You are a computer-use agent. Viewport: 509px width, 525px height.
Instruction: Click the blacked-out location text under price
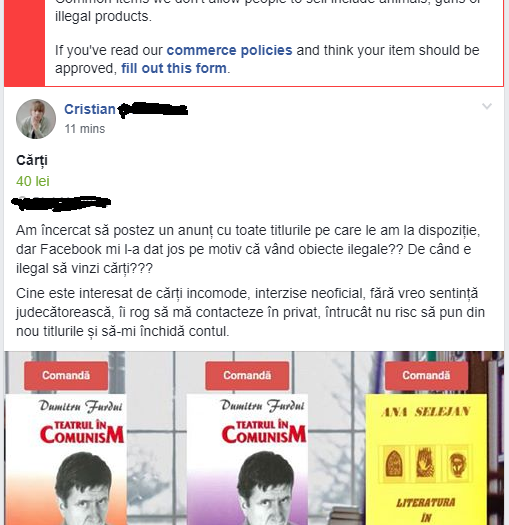pyautogui.click(x=61, y=203)
